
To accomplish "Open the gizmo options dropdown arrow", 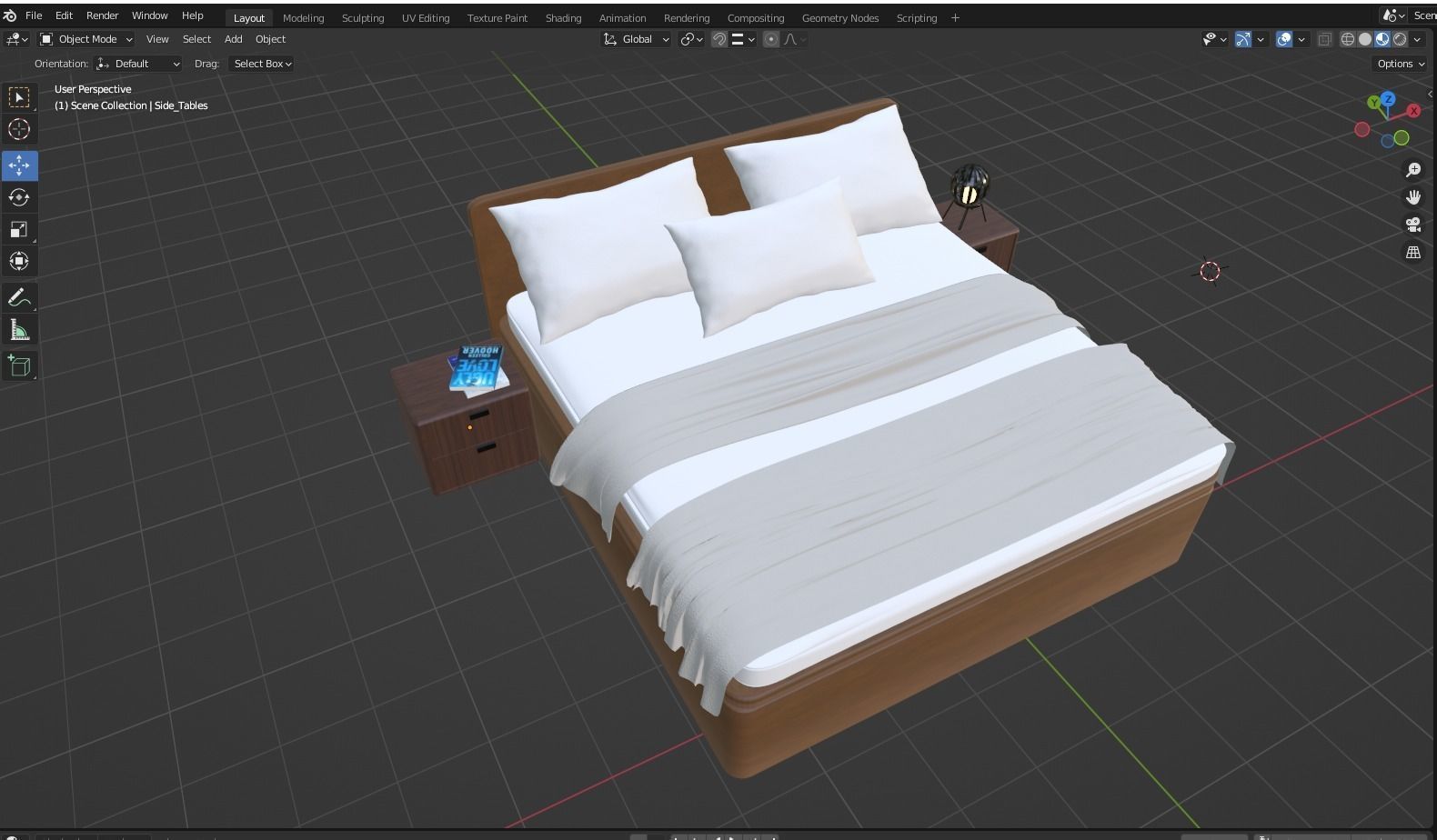I will 1261,39.
